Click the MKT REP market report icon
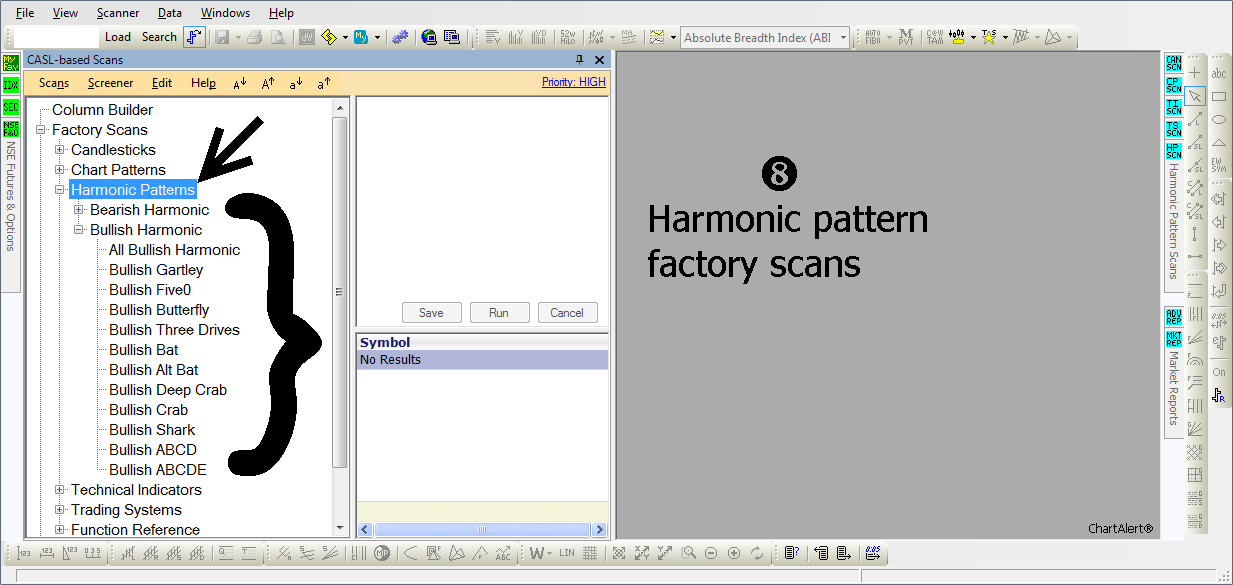This screenshot has height=585, width=1233. [x=1174, y=338]
